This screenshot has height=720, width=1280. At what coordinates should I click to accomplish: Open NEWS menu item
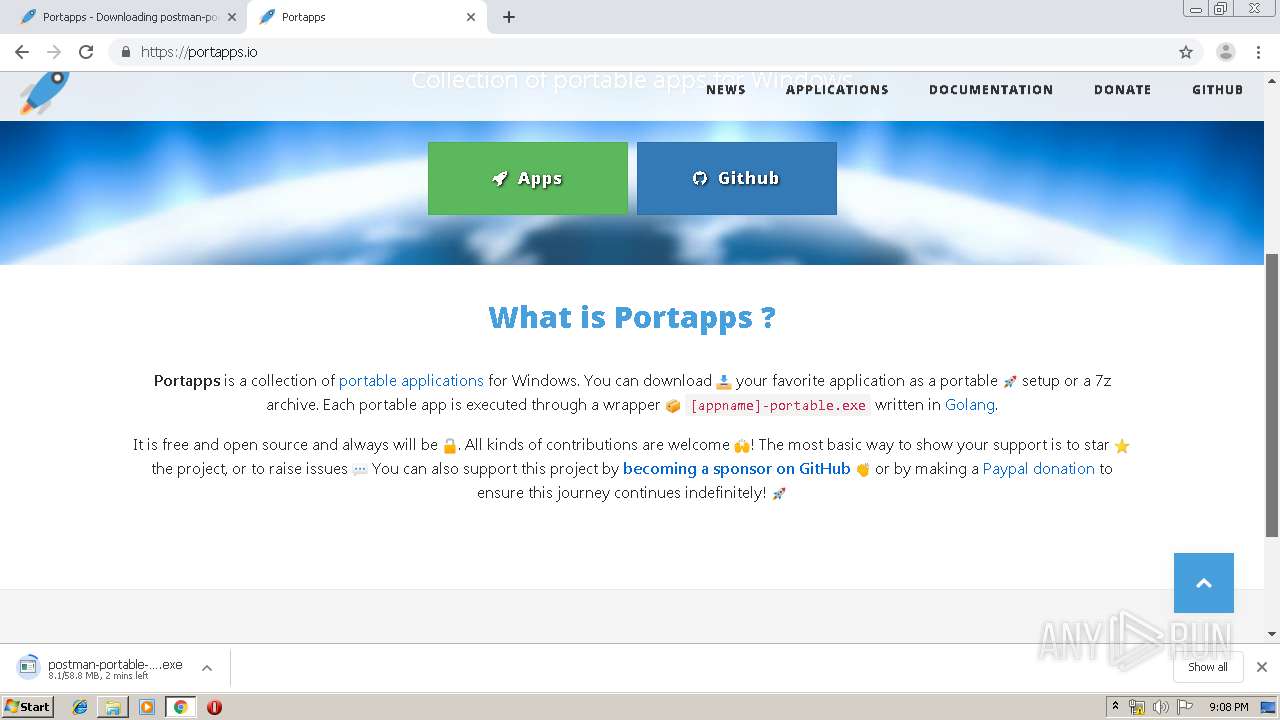726,90
